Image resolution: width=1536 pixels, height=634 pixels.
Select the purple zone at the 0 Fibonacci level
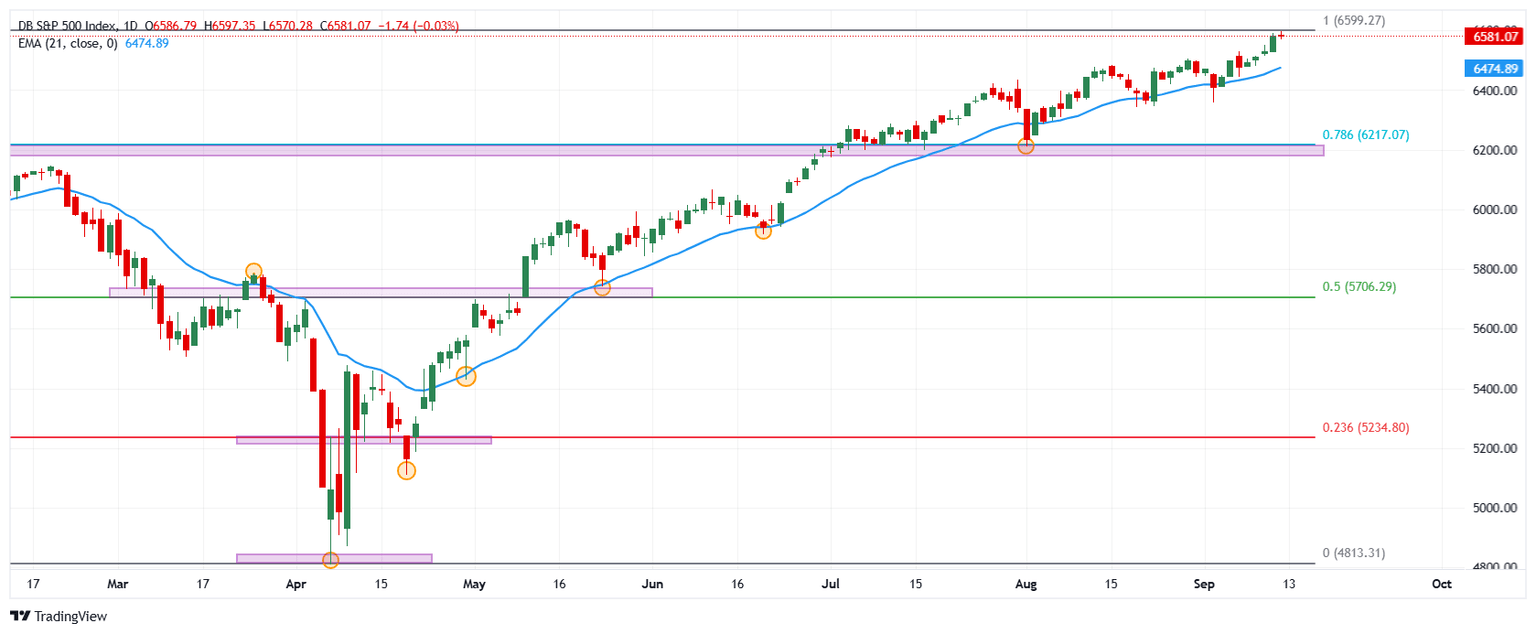[x=334, y=558]
